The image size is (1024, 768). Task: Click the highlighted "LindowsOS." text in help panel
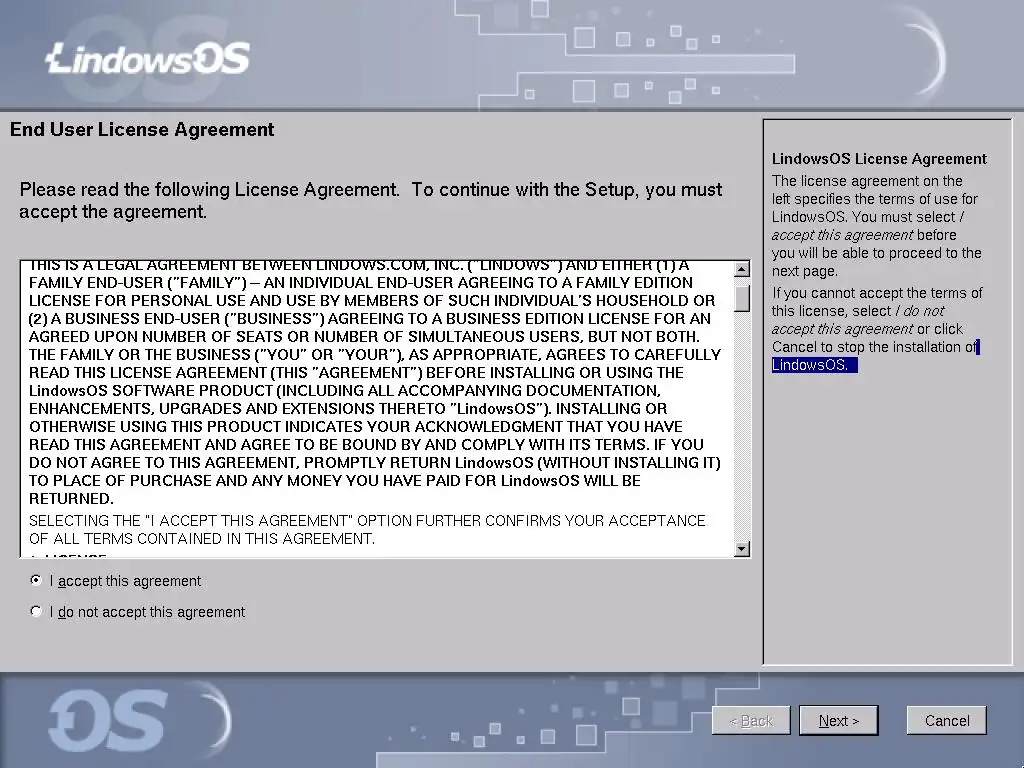tap(814, 365)
